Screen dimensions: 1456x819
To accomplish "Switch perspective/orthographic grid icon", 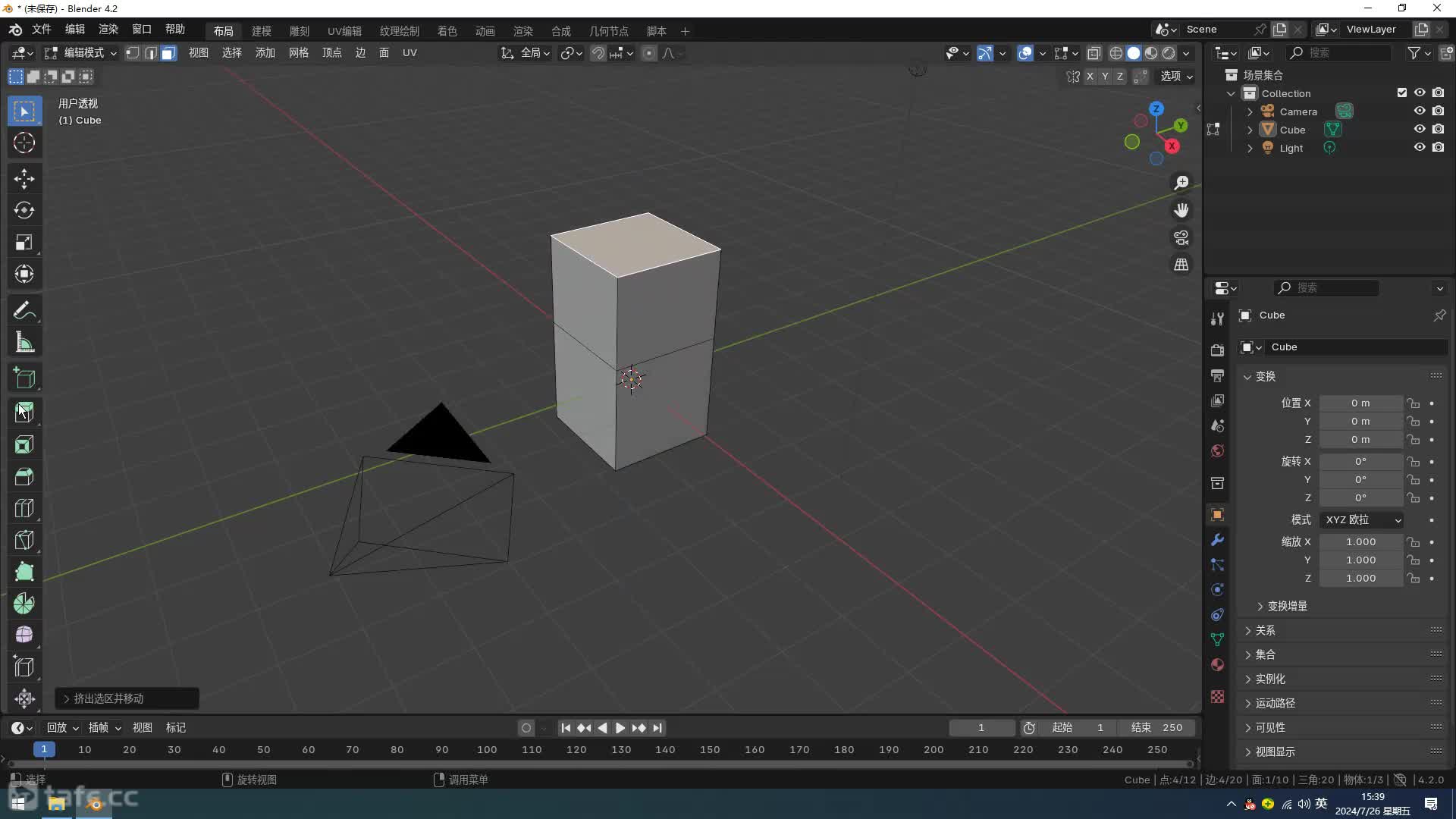I will (1181, 265).
